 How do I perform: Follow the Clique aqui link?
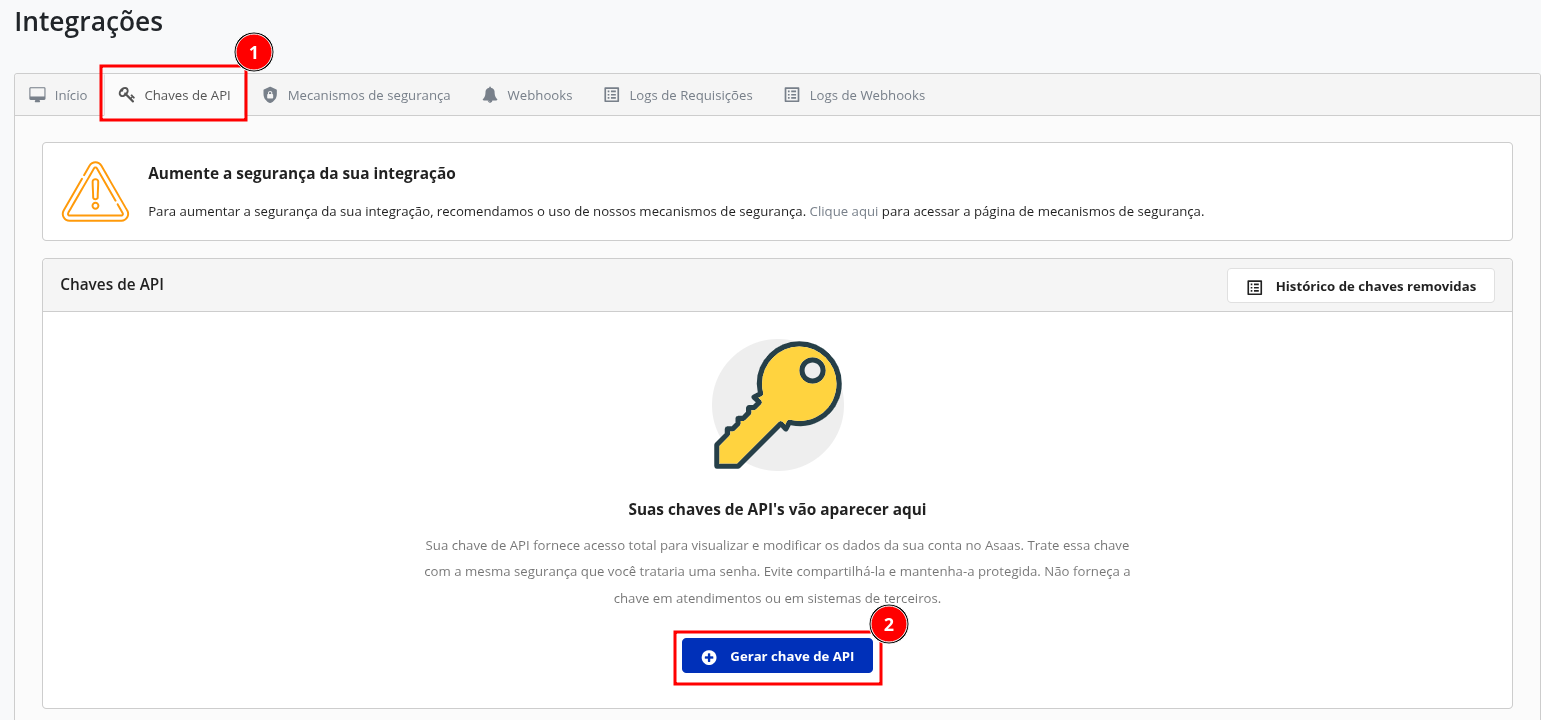click(x=844, y=212)
